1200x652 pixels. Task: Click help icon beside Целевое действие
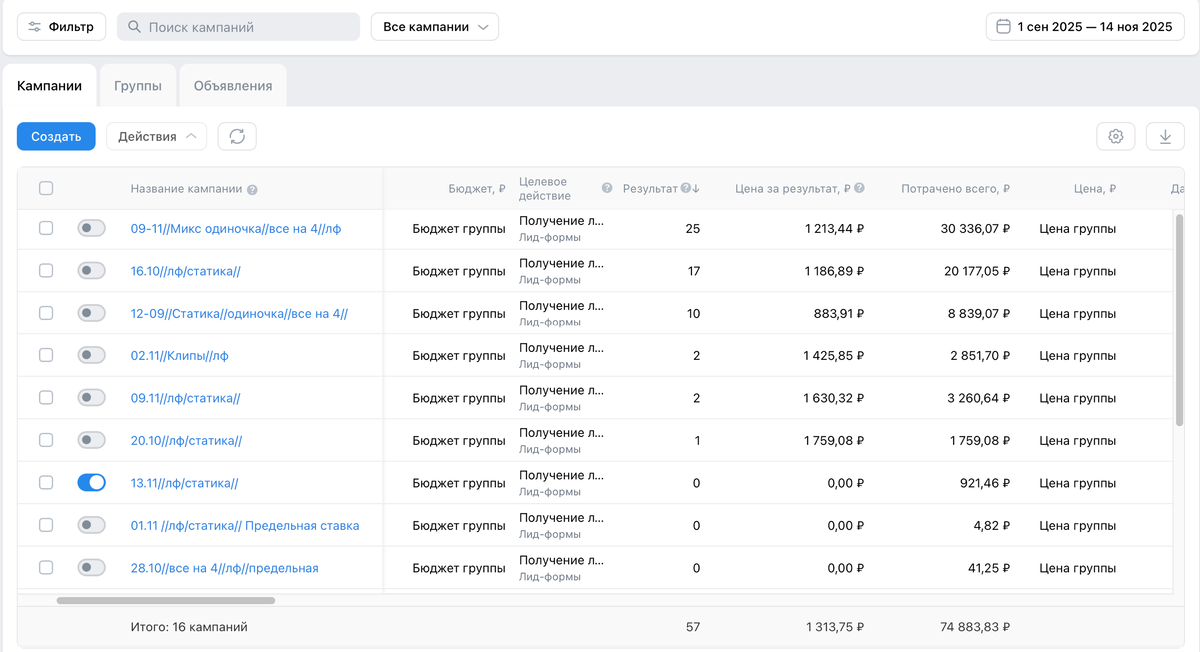[x=607, y=189]
